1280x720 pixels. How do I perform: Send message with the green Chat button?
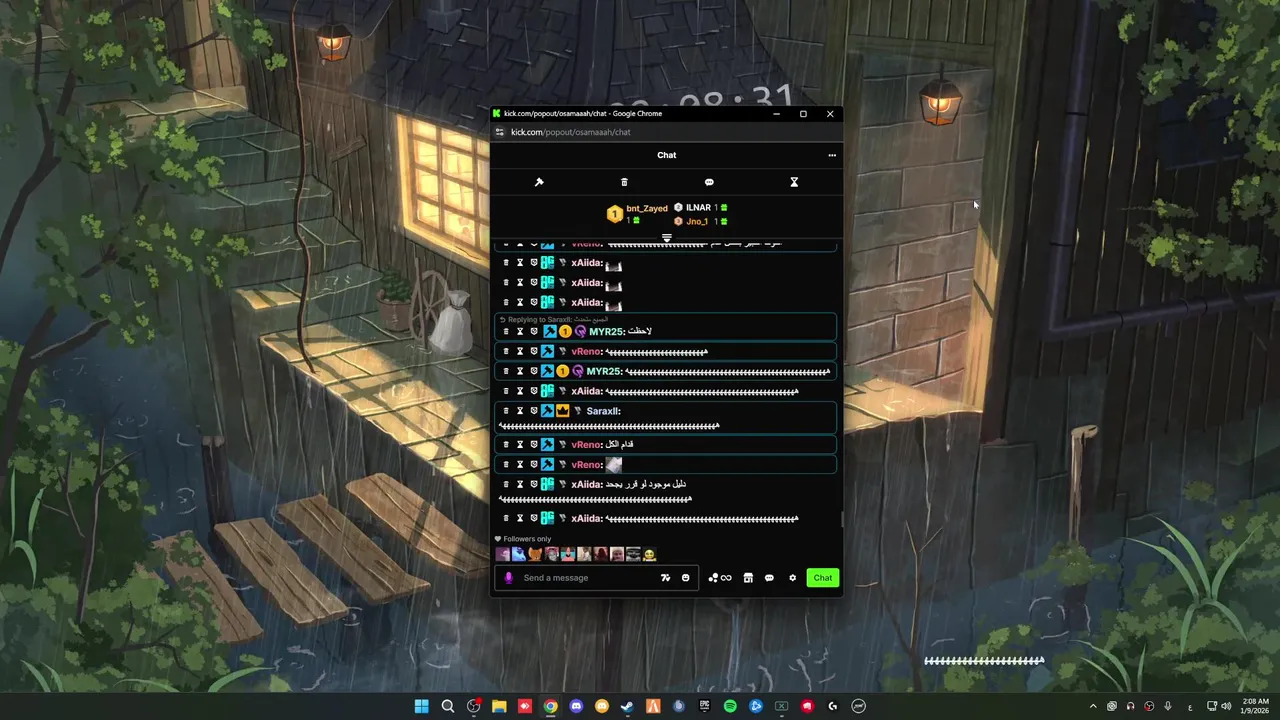click(822, 578)
